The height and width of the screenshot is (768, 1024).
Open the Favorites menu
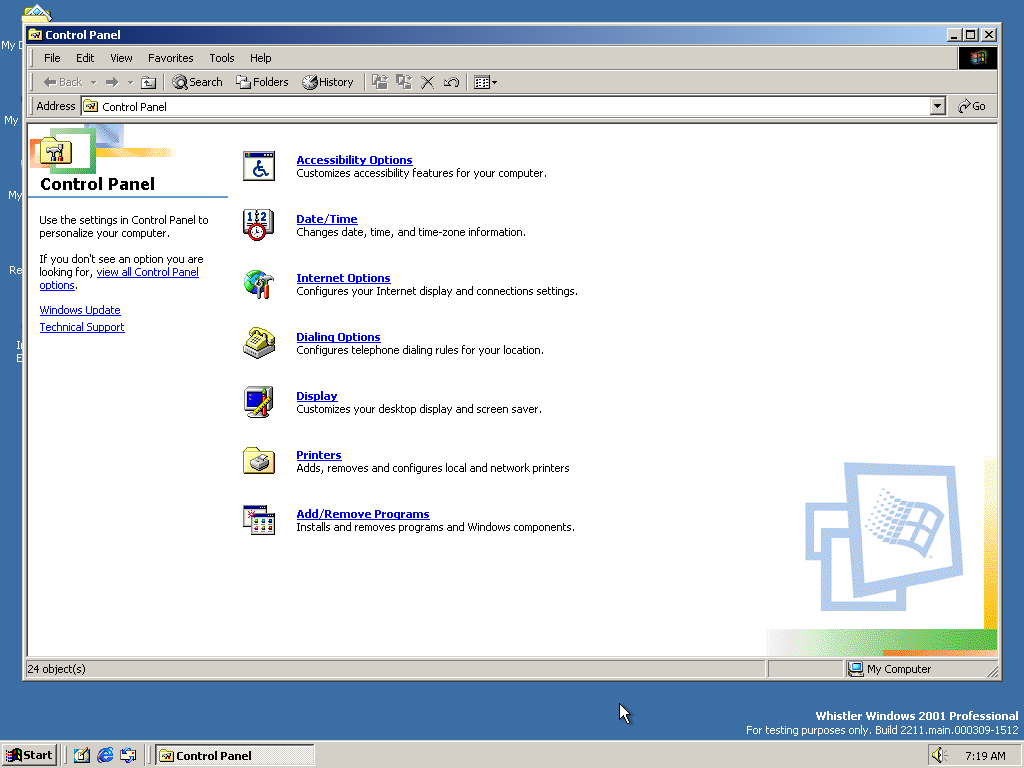[170, 58]
